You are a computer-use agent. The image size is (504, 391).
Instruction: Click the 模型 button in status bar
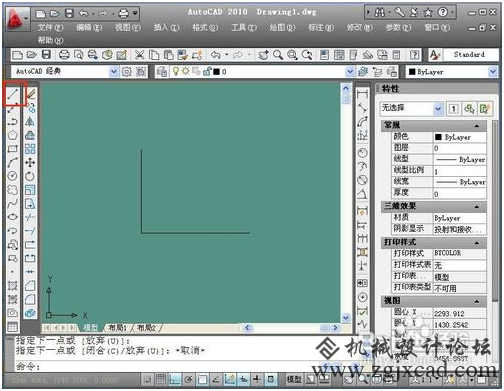pyautogui.click(x=294, y=379)
